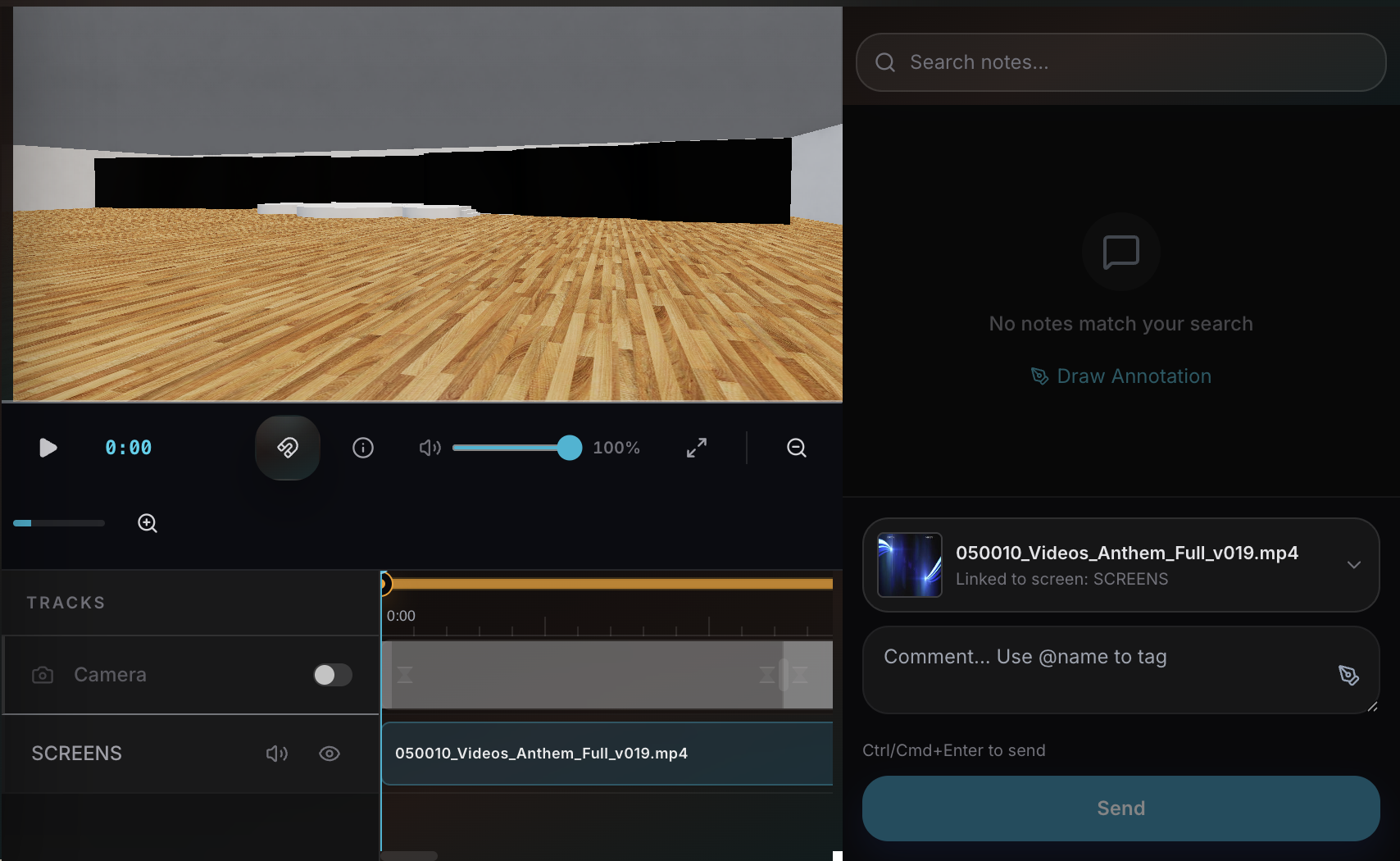The height and width of the screenshot is (861, 1400).
Task: Toggle the magnet snapping tool
Action: (x=287, y=448)
